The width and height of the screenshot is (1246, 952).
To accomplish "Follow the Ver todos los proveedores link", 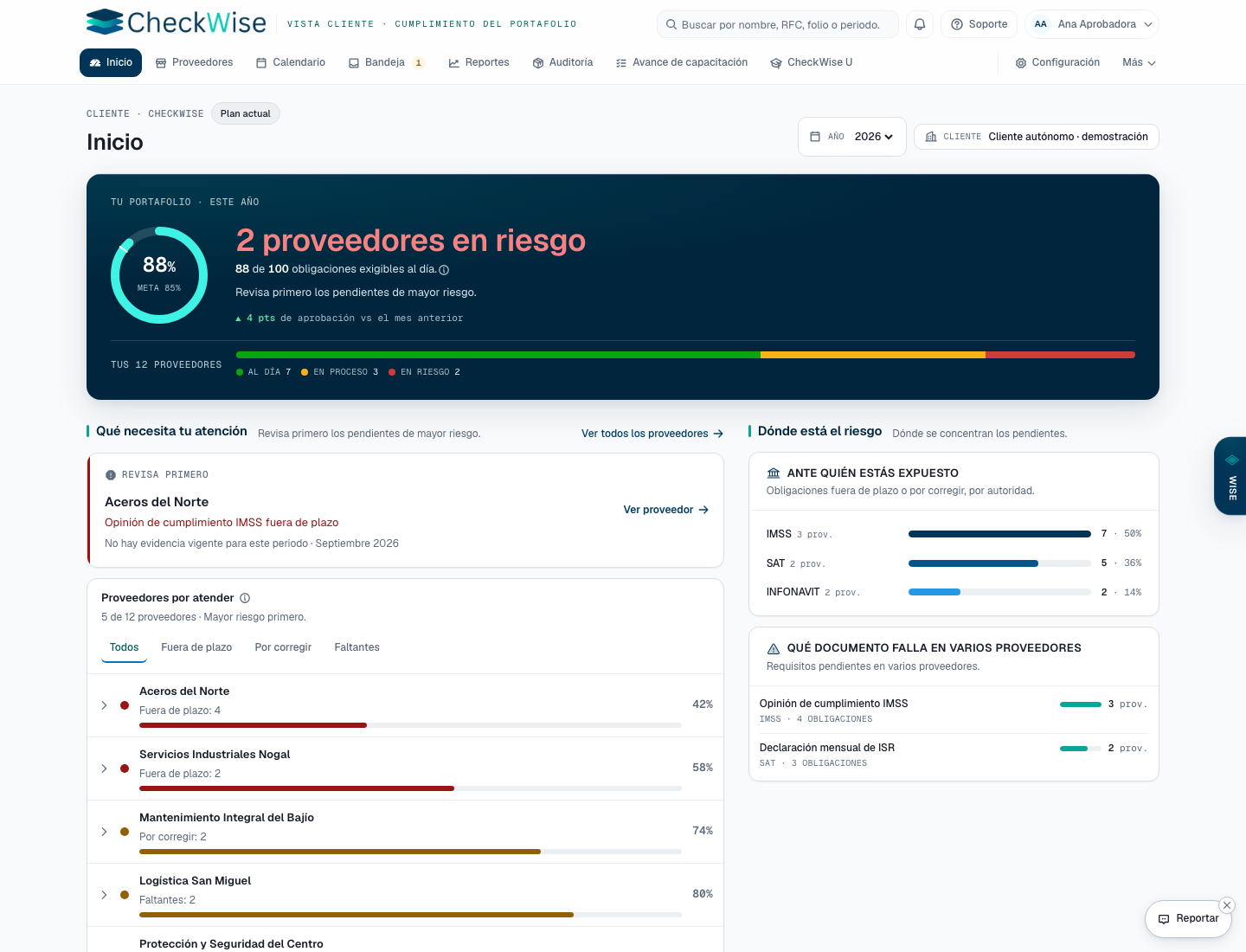I will point(652,434).
